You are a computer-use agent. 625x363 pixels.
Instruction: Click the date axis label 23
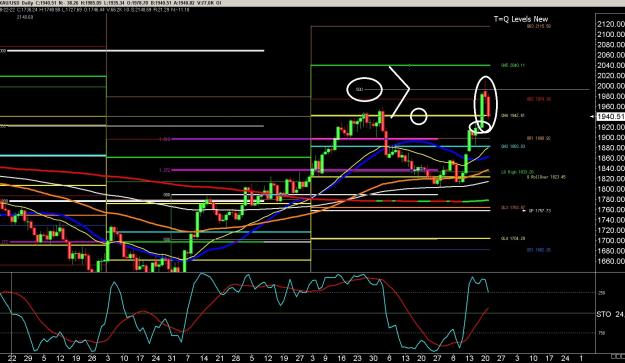357,358
